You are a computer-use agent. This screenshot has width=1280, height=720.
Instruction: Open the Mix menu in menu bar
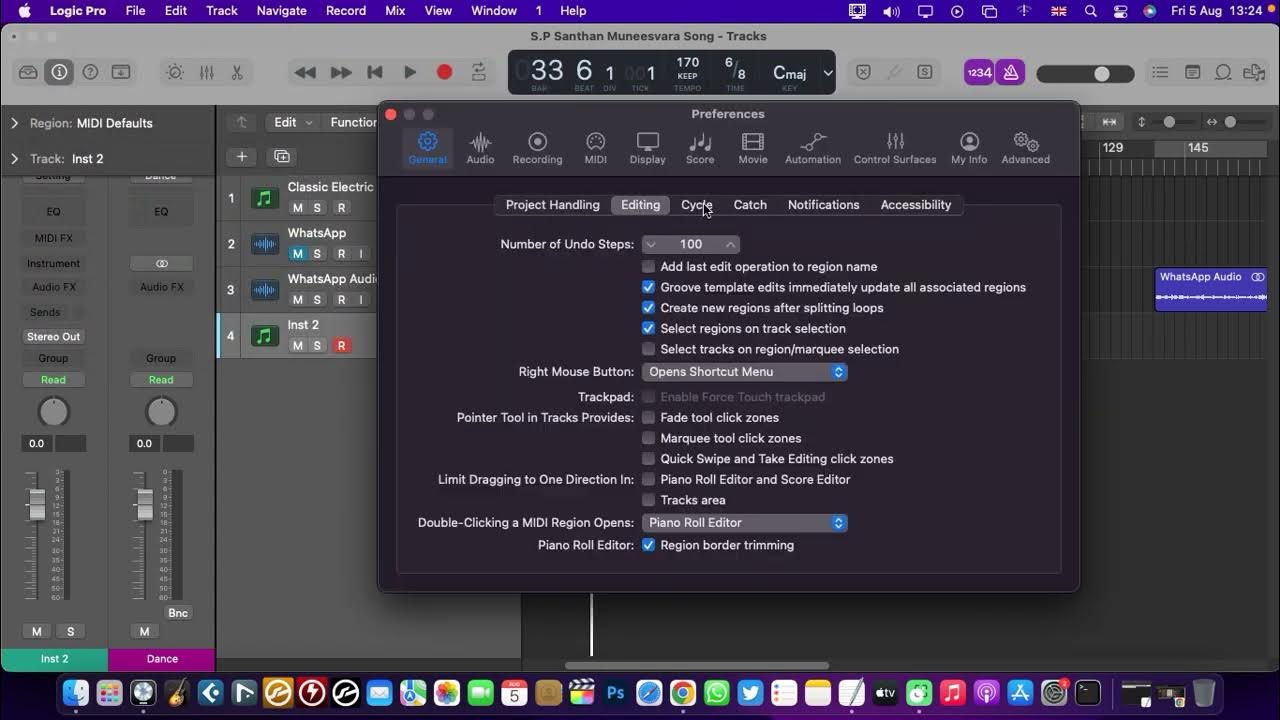[395, 11]
